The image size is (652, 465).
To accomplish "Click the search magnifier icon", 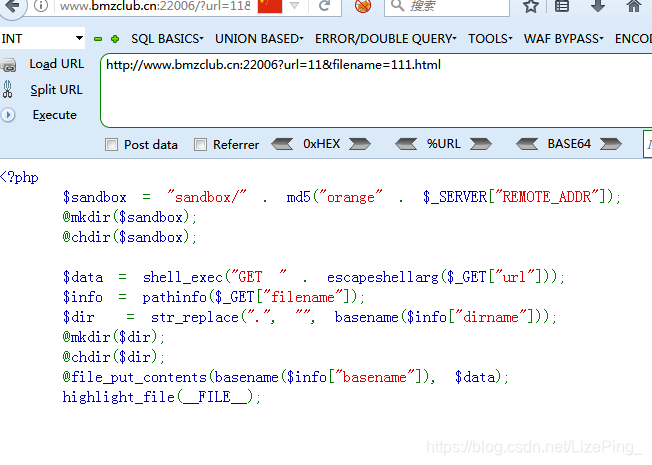I will pos(398,5).
